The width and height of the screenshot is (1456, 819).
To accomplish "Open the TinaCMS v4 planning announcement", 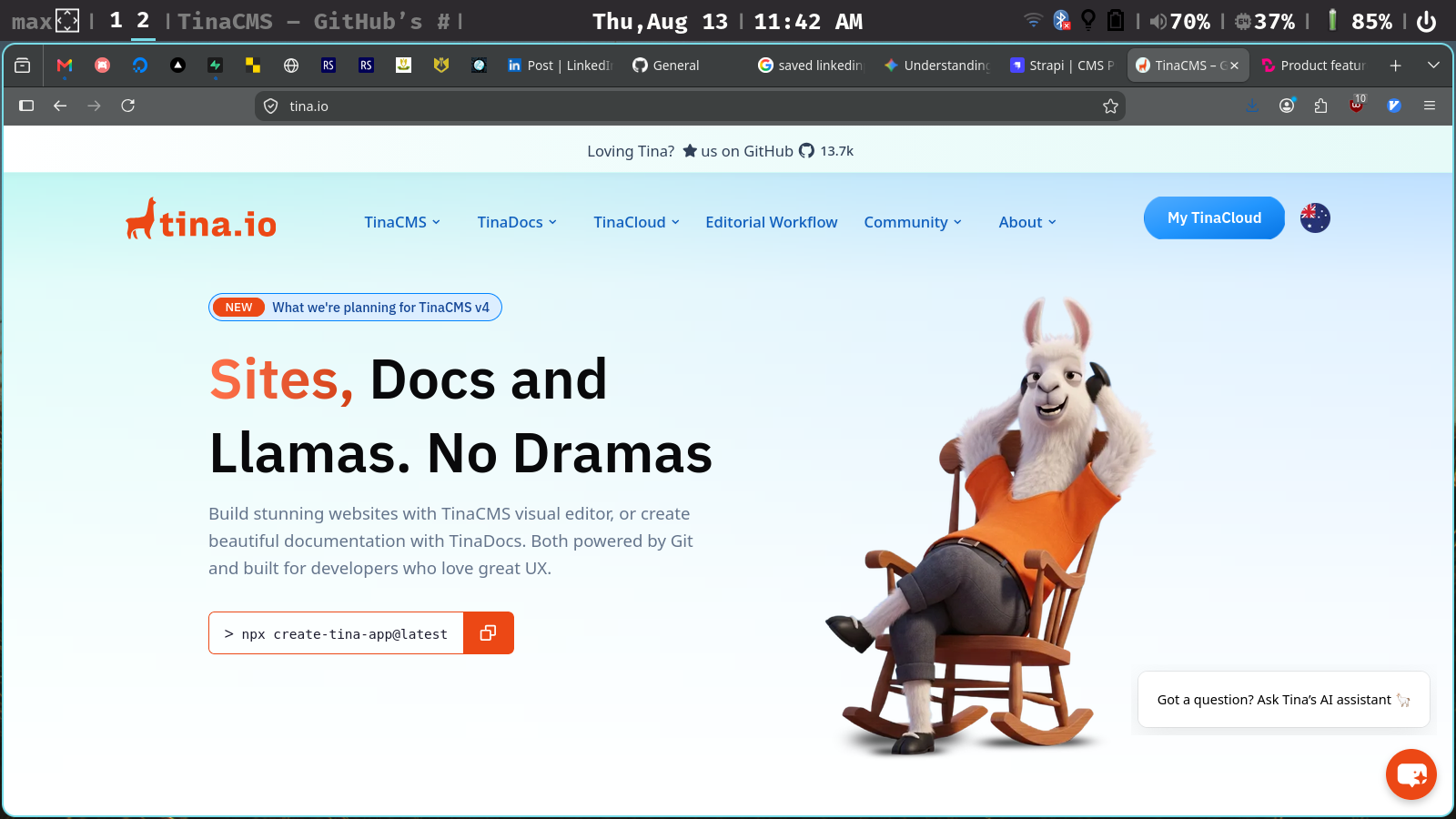I will tap(355, 308).
